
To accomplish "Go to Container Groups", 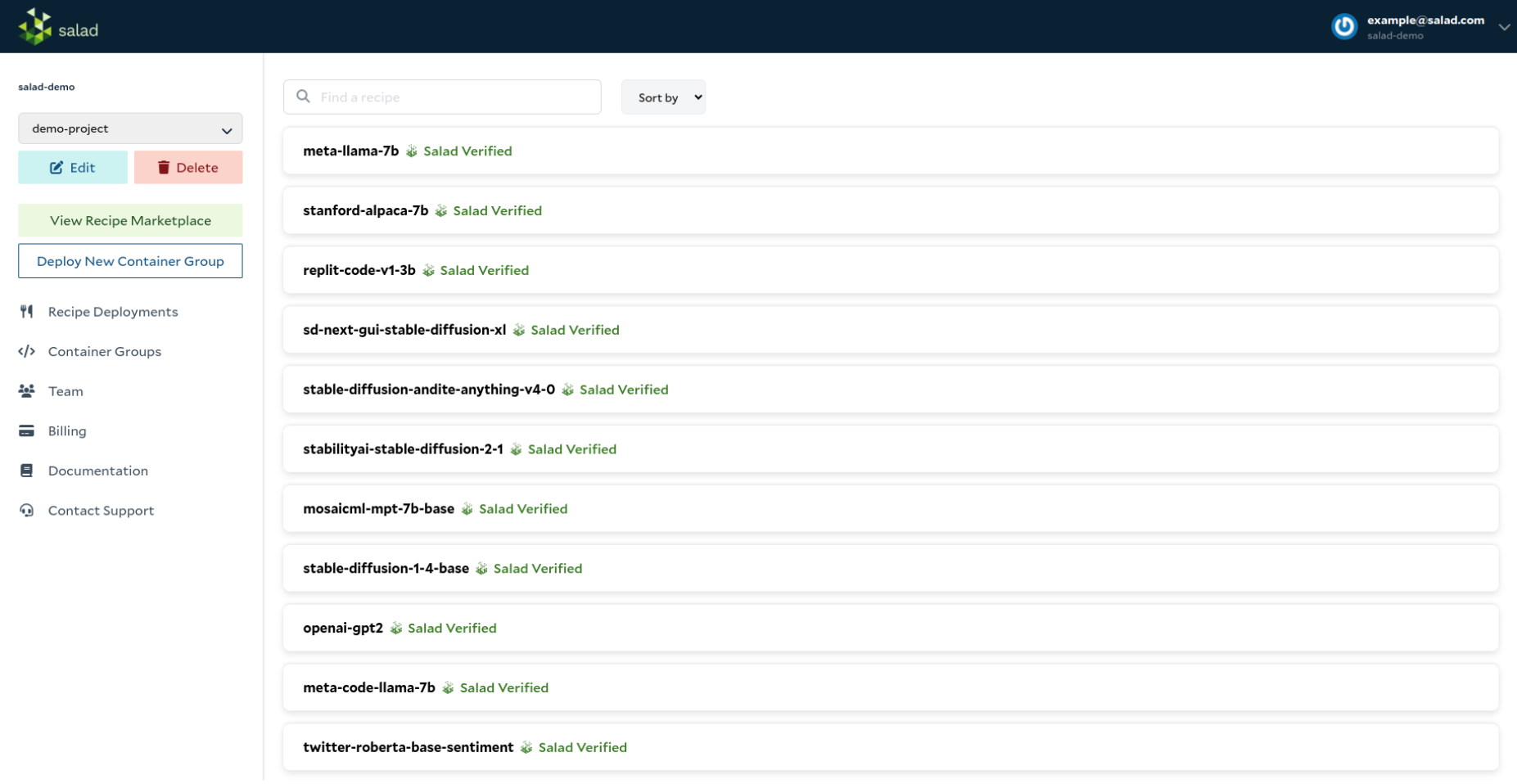I will [105, 351].
